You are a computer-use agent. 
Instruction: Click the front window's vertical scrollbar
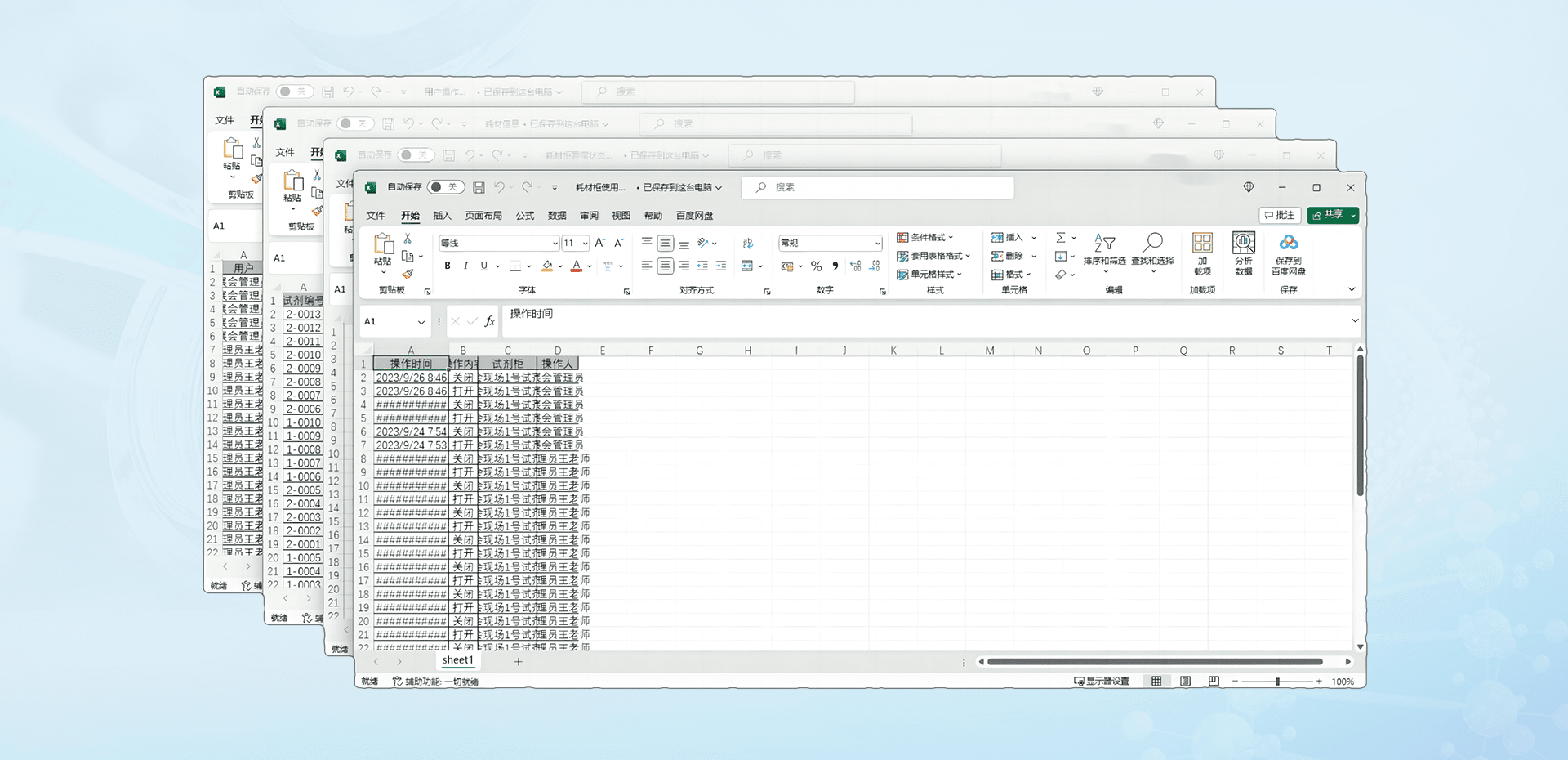[1360, 425]
